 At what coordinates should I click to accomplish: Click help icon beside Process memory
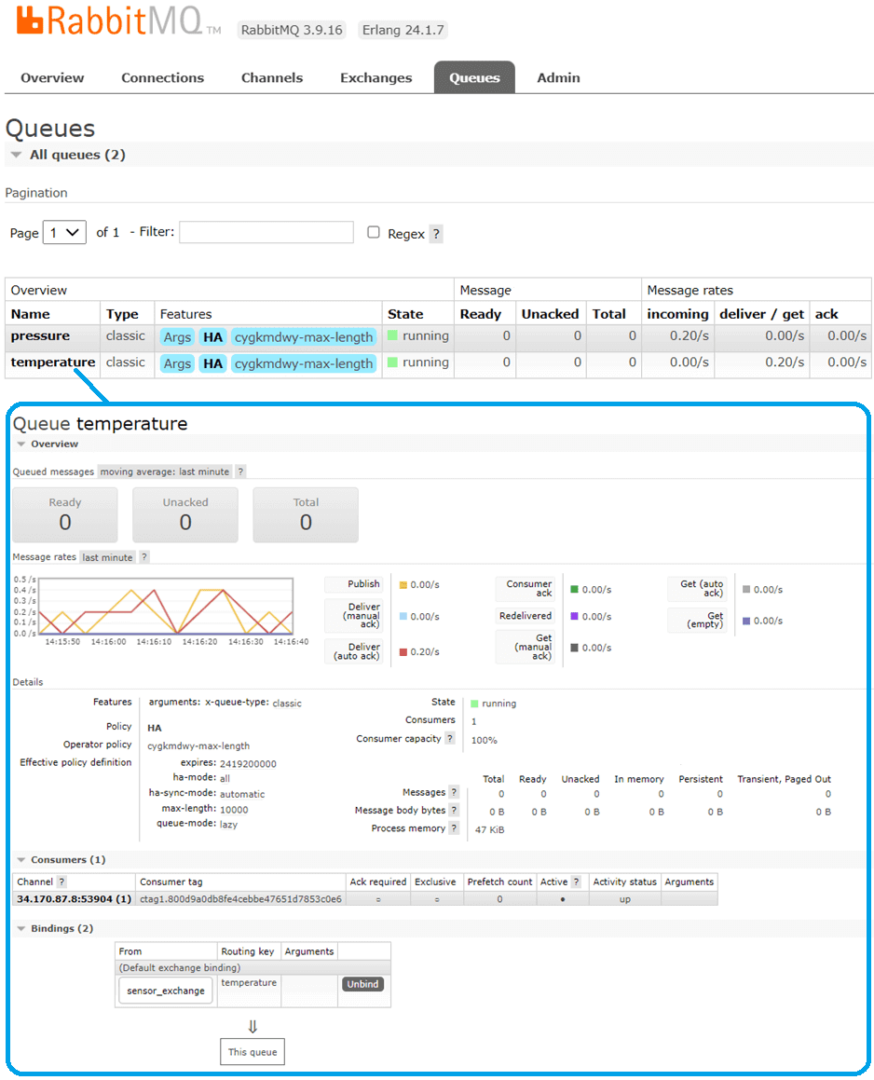[x=454, y=829]
